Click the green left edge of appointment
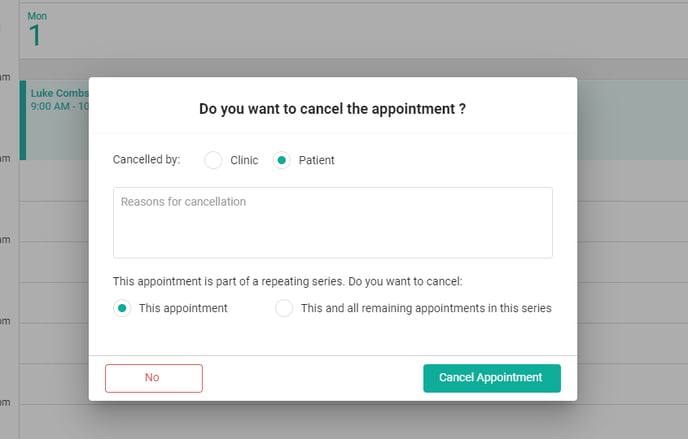Image resolution: width=688 pixels, height=439 pixels. (23, 120)
